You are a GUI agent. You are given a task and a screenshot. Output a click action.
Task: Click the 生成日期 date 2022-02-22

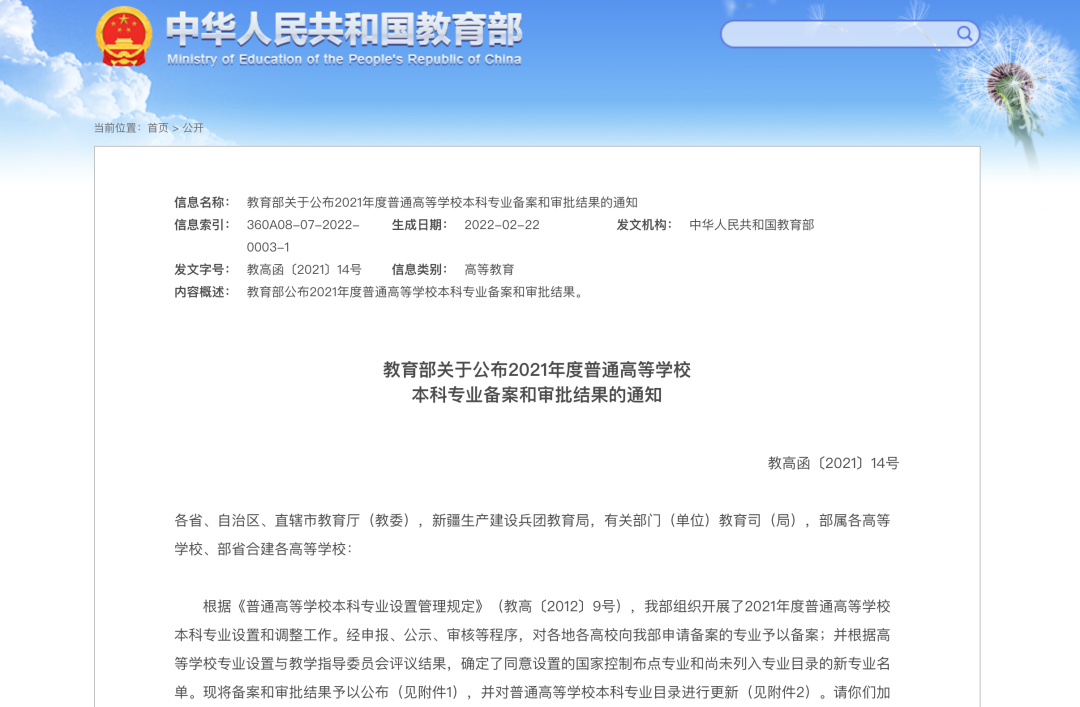[x=503, y=225]
